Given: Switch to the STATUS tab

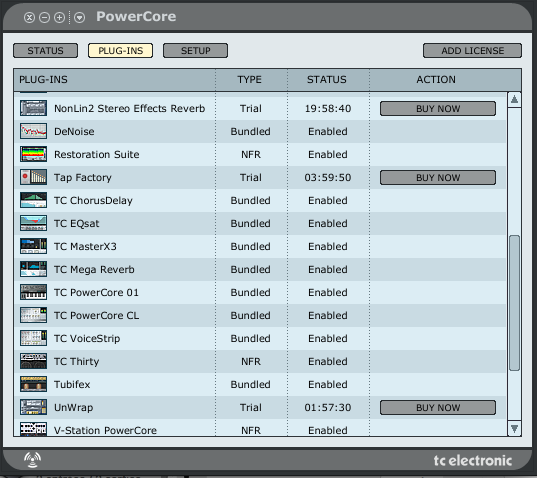Looking at the screenshot, I should (45, 51).
